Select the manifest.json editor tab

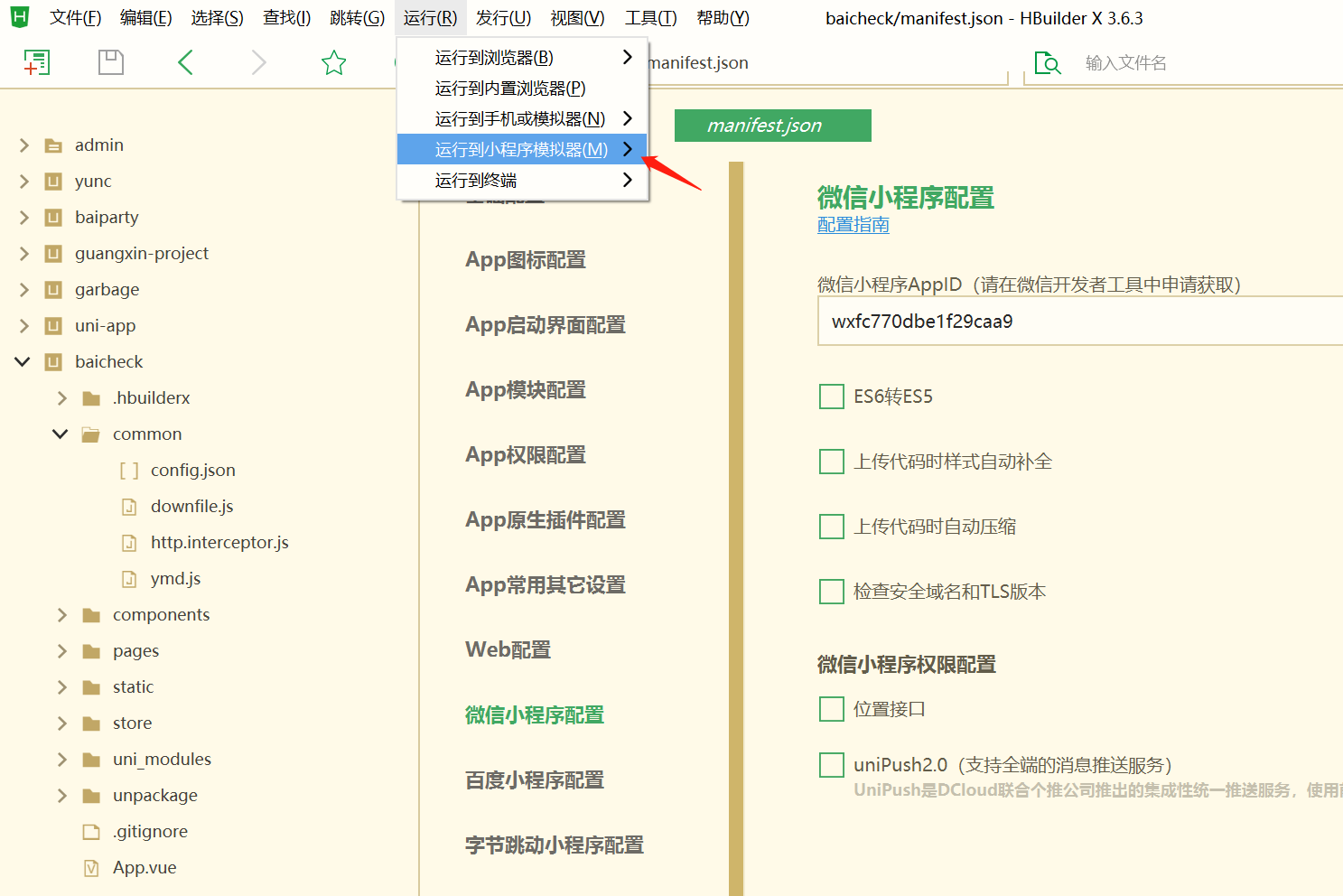(x=773, y=126)
